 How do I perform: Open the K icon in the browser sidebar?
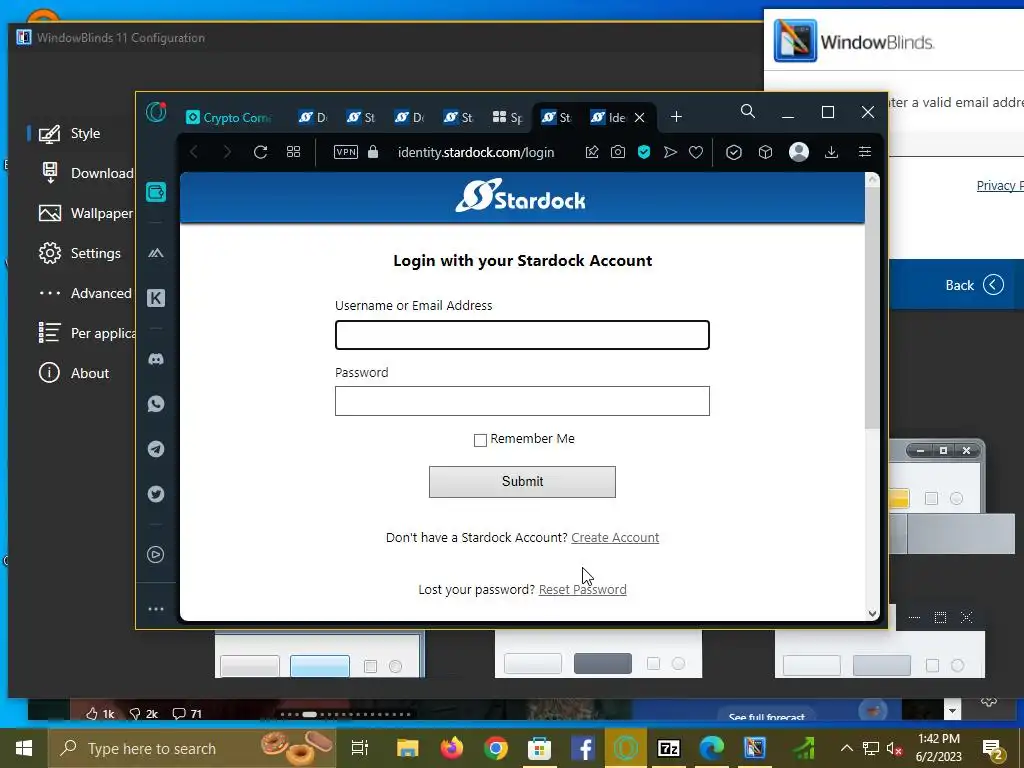click(x=155, y=298)
